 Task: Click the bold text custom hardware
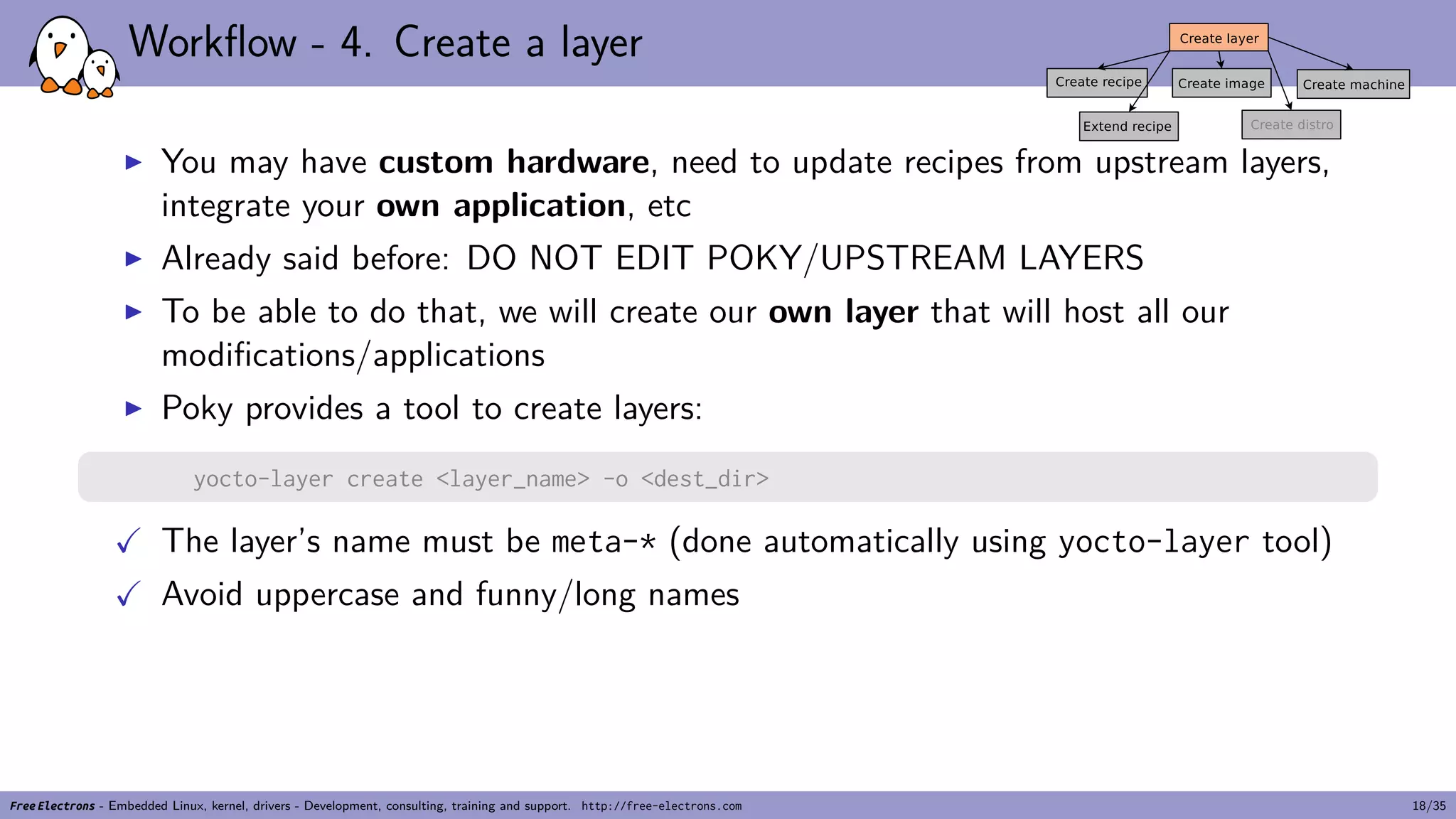[x=514, y=162]
